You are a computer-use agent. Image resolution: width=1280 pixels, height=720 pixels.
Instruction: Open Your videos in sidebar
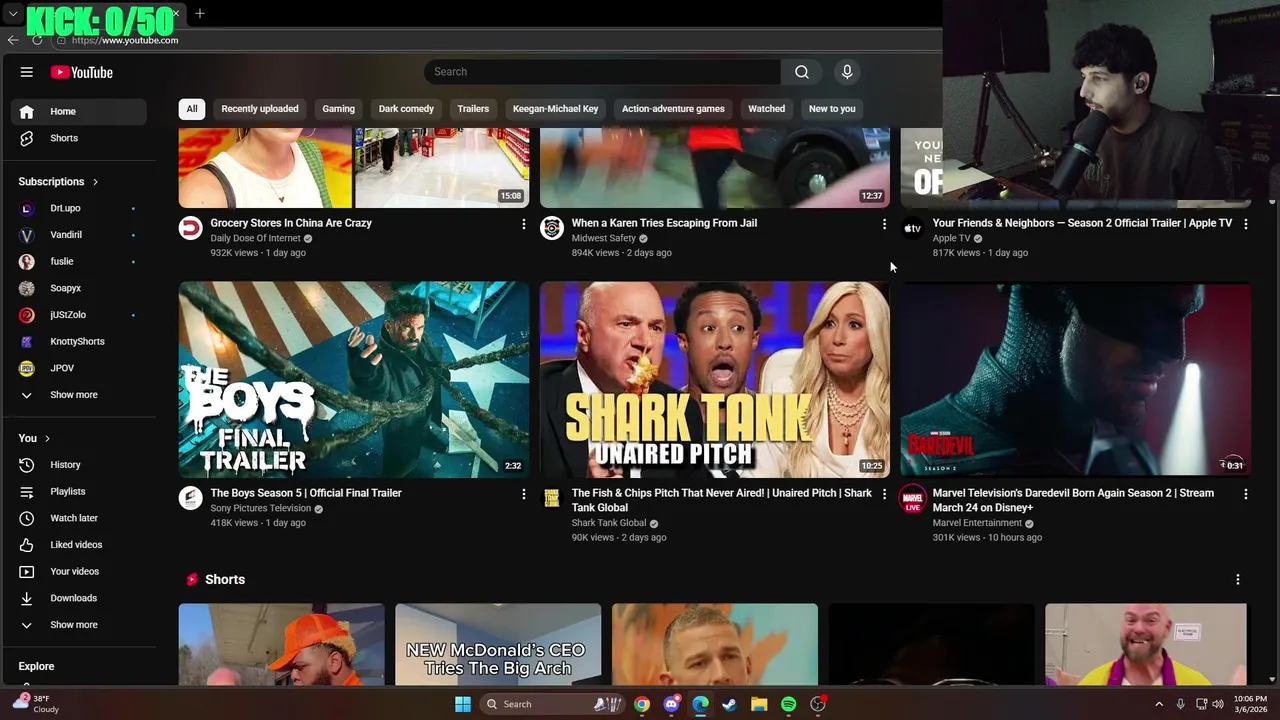click(80, 571)
